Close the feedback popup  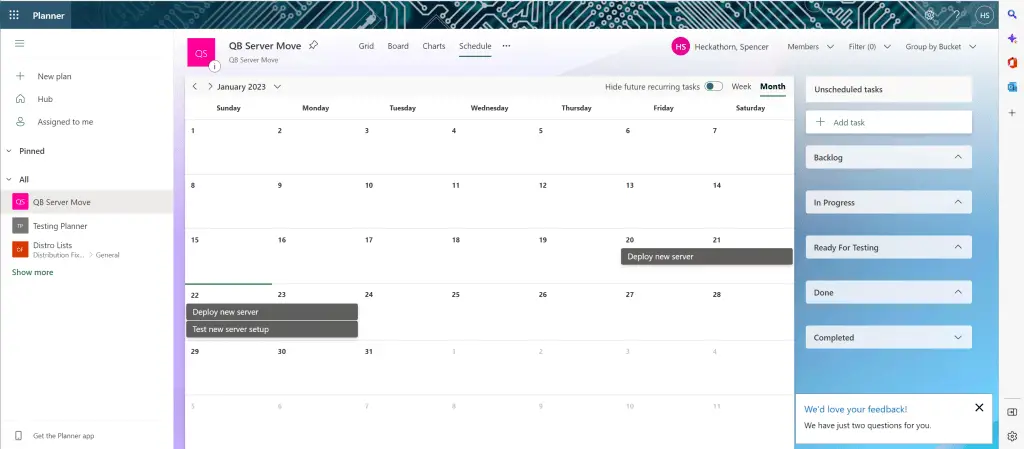[x=979, y=407]
